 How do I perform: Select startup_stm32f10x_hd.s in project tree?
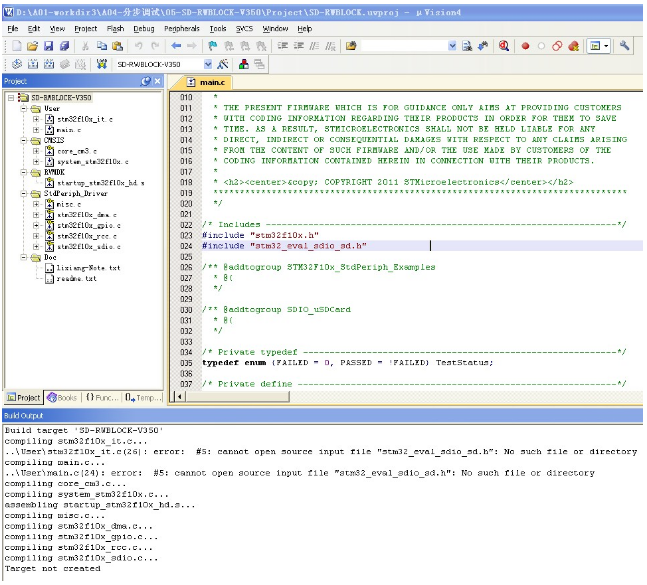(100, 183)
